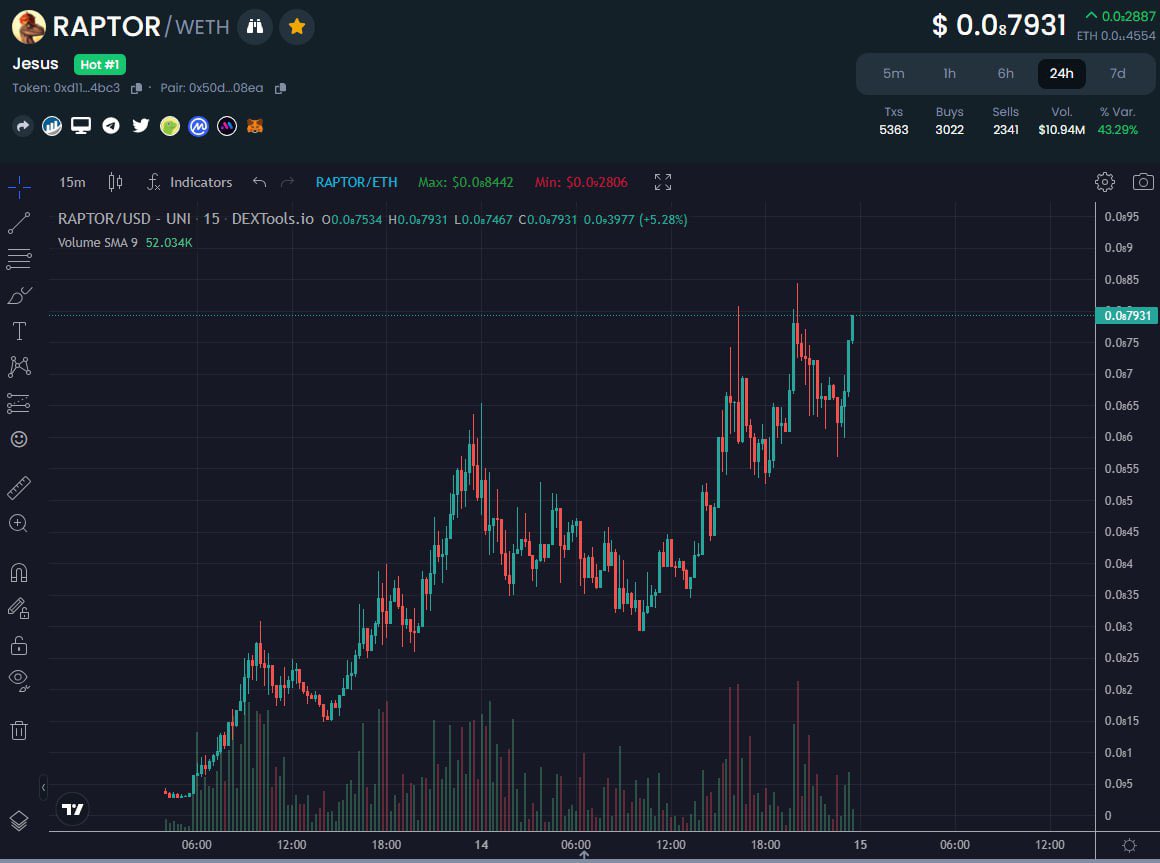Toggle fullscreen chart mode

click(663, 182)
